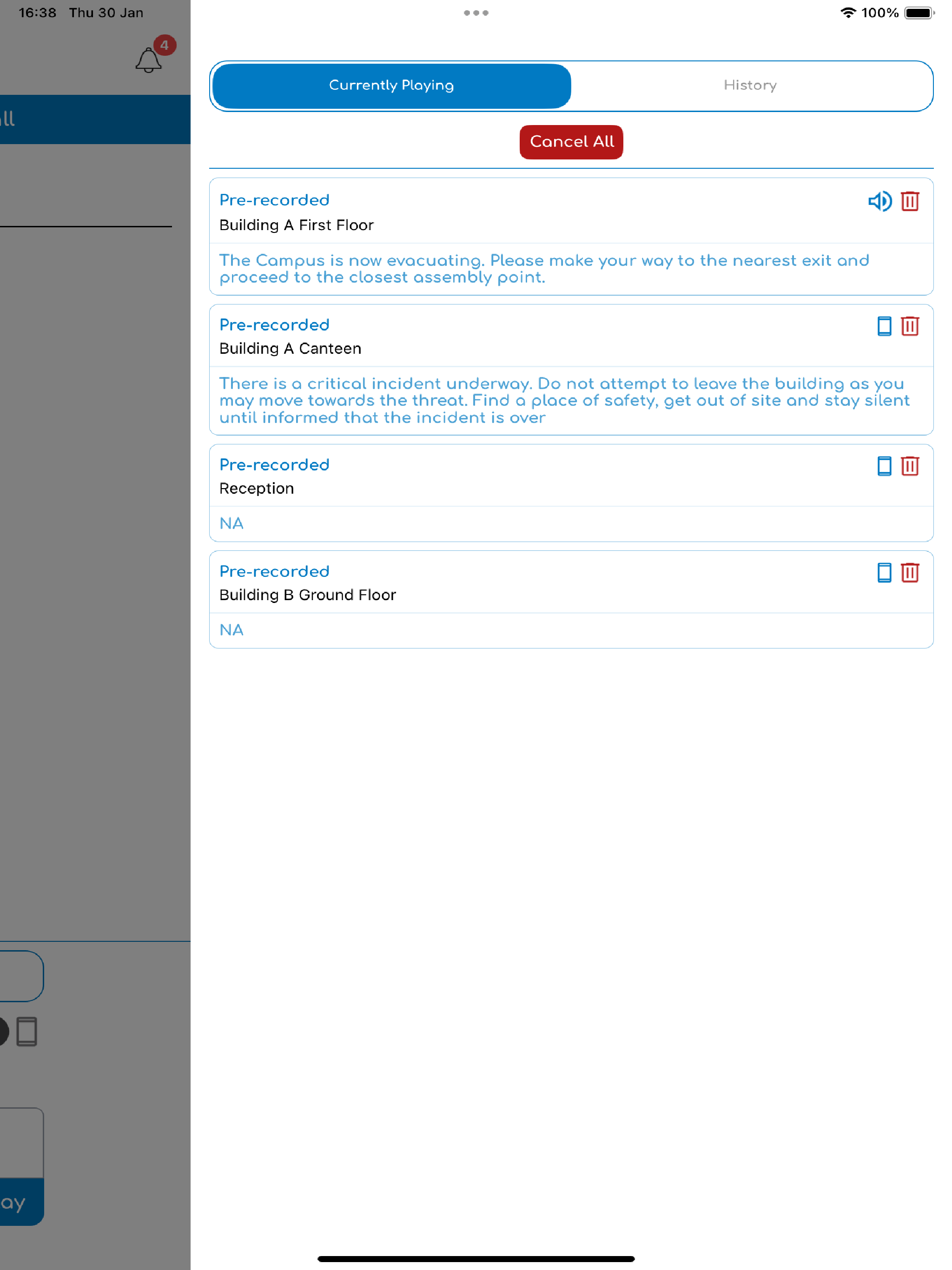Image resolution: width=952 pixels, height=1270 pixels.
Task: Tap the home indicator bar at the bottom
Action: pos(476,1258)
